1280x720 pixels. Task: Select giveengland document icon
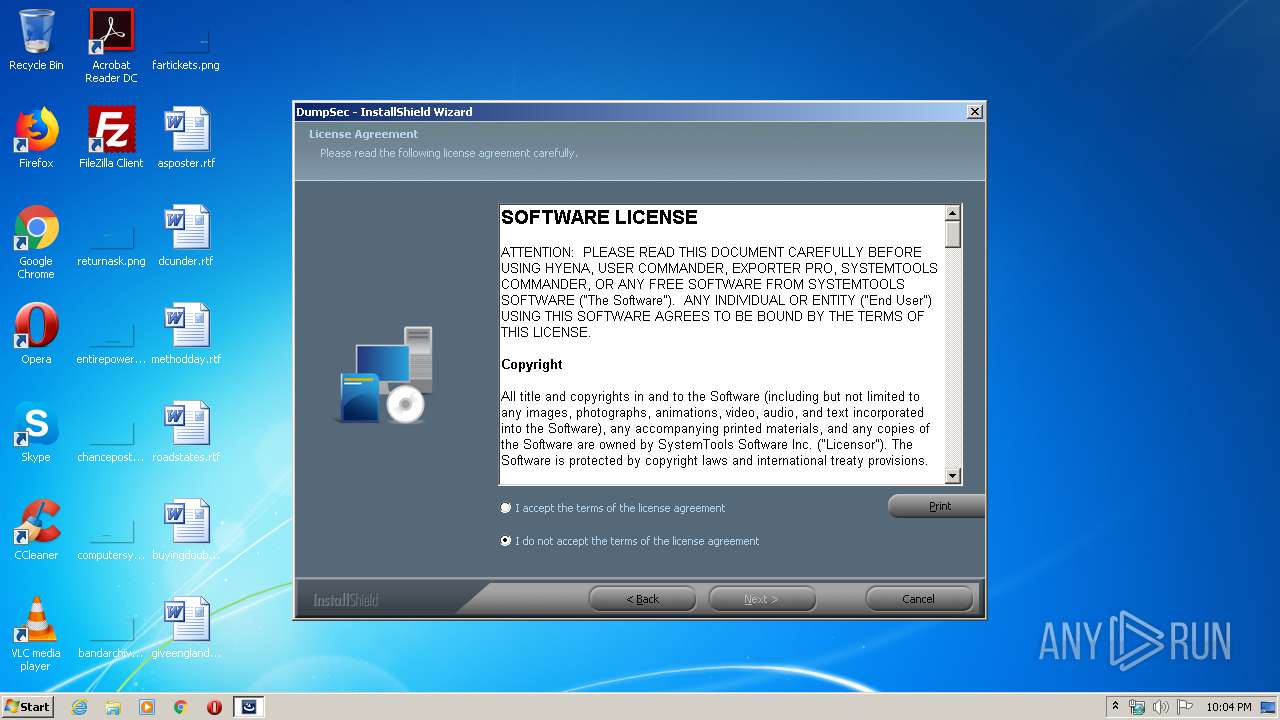tap(186, 628)
